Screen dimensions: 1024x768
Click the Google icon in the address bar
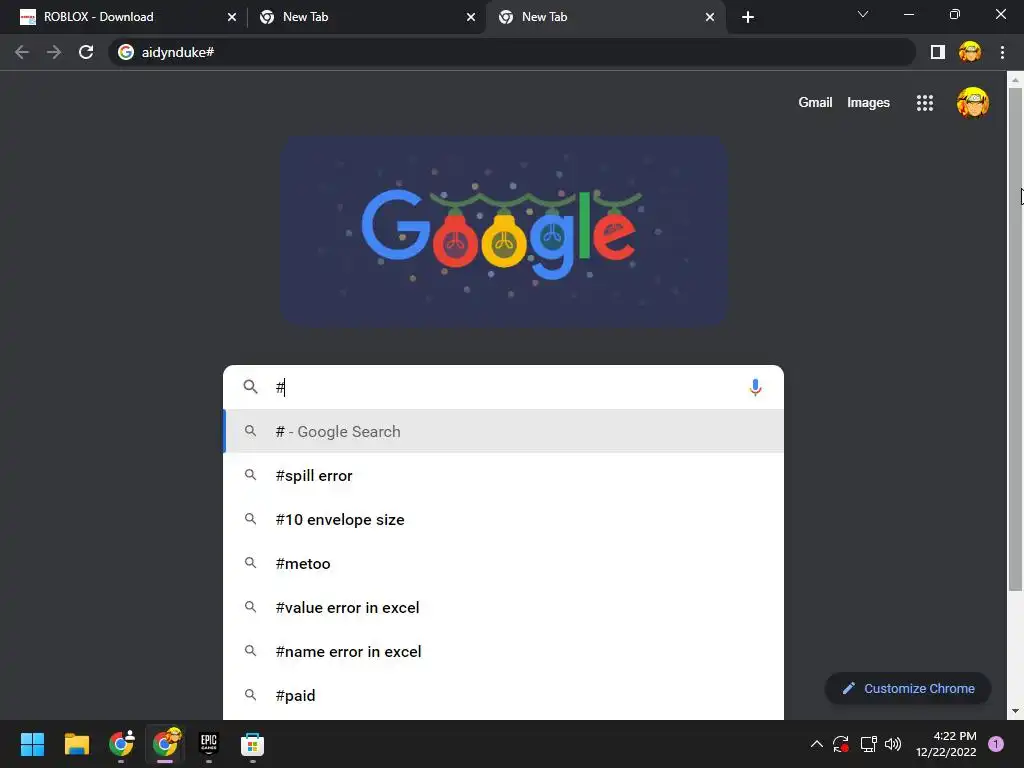click(x=126, y=52)
